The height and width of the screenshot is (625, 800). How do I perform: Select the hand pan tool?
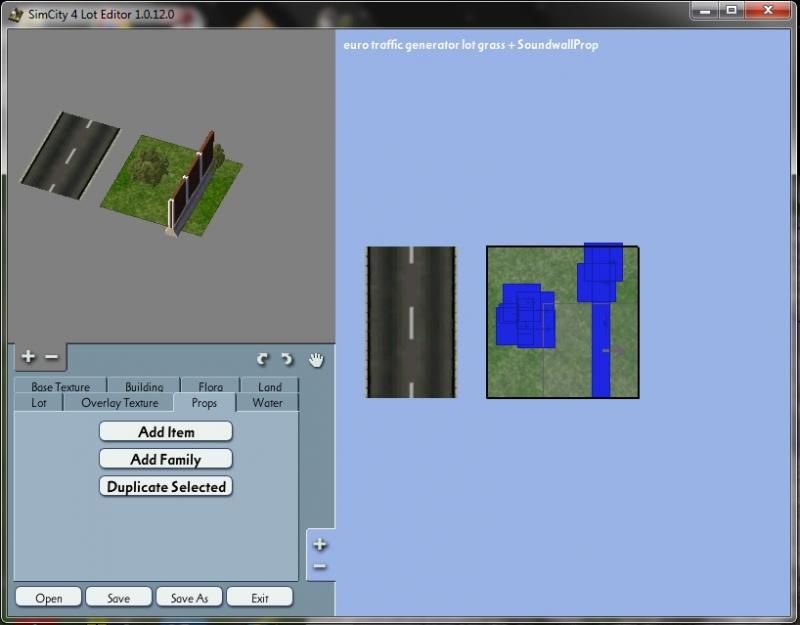coord(316,360)
